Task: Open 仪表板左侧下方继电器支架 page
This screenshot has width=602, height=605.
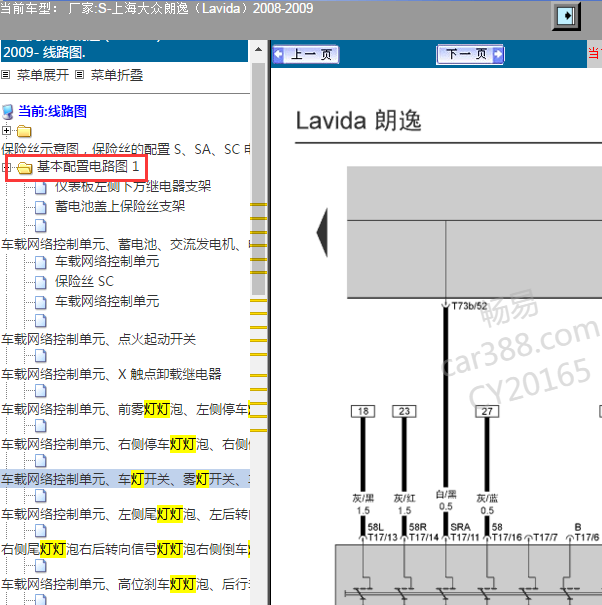Action: pos(133,187)
